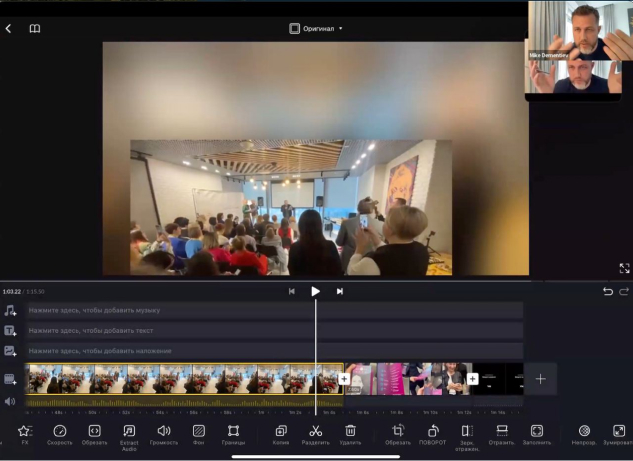The height and width of the screenshot is (461, 633).
Task: Click the video preview image
Action: pyautogui.click(x=316, y=159)
